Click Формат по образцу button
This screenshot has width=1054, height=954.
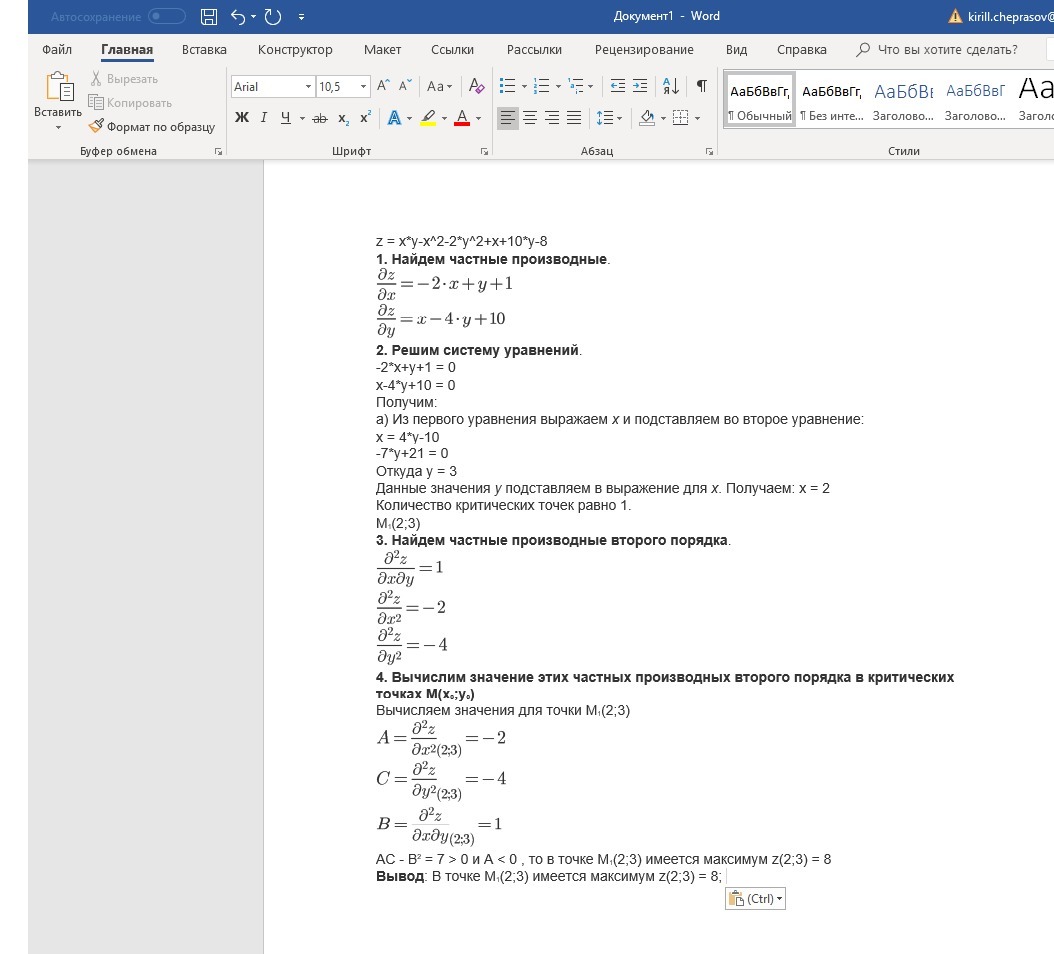click(x=153, y=126)
